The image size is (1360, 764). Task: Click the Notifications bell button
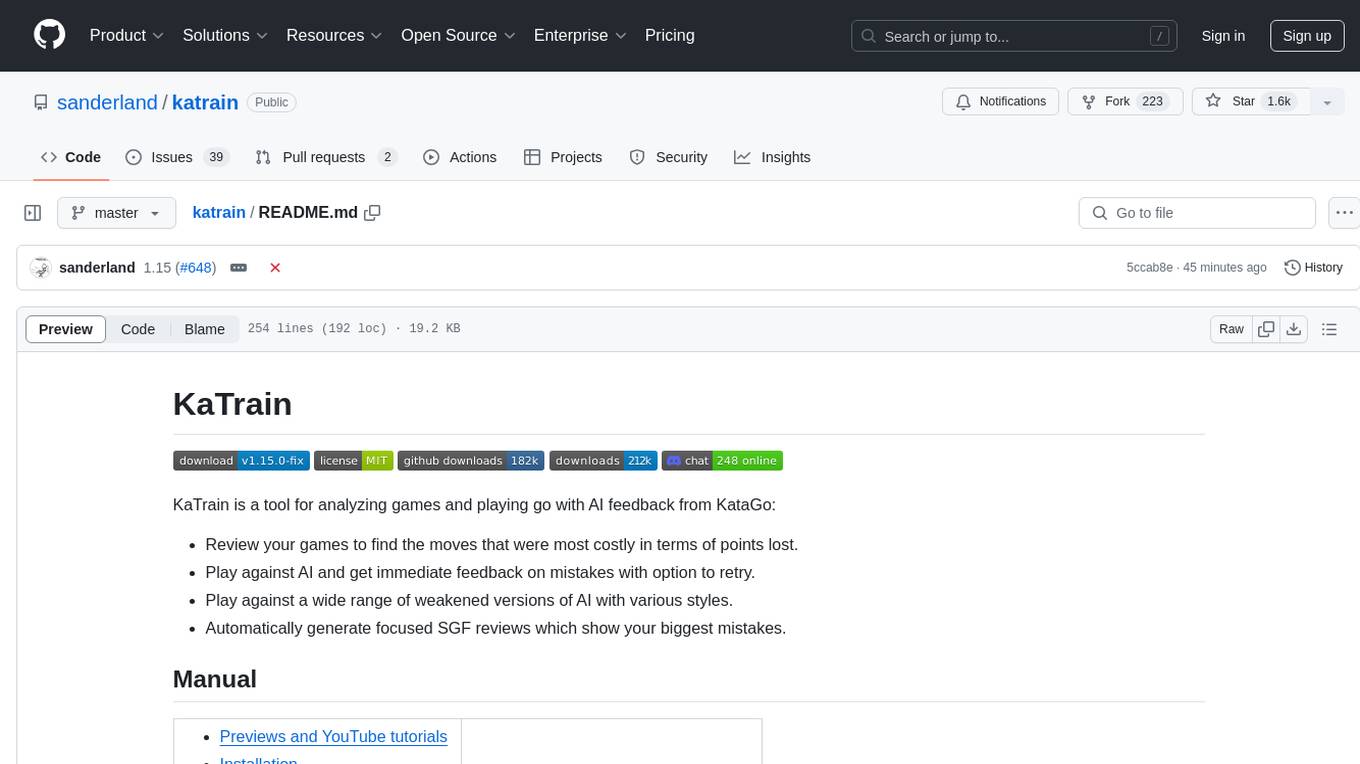pos(1001,102)
